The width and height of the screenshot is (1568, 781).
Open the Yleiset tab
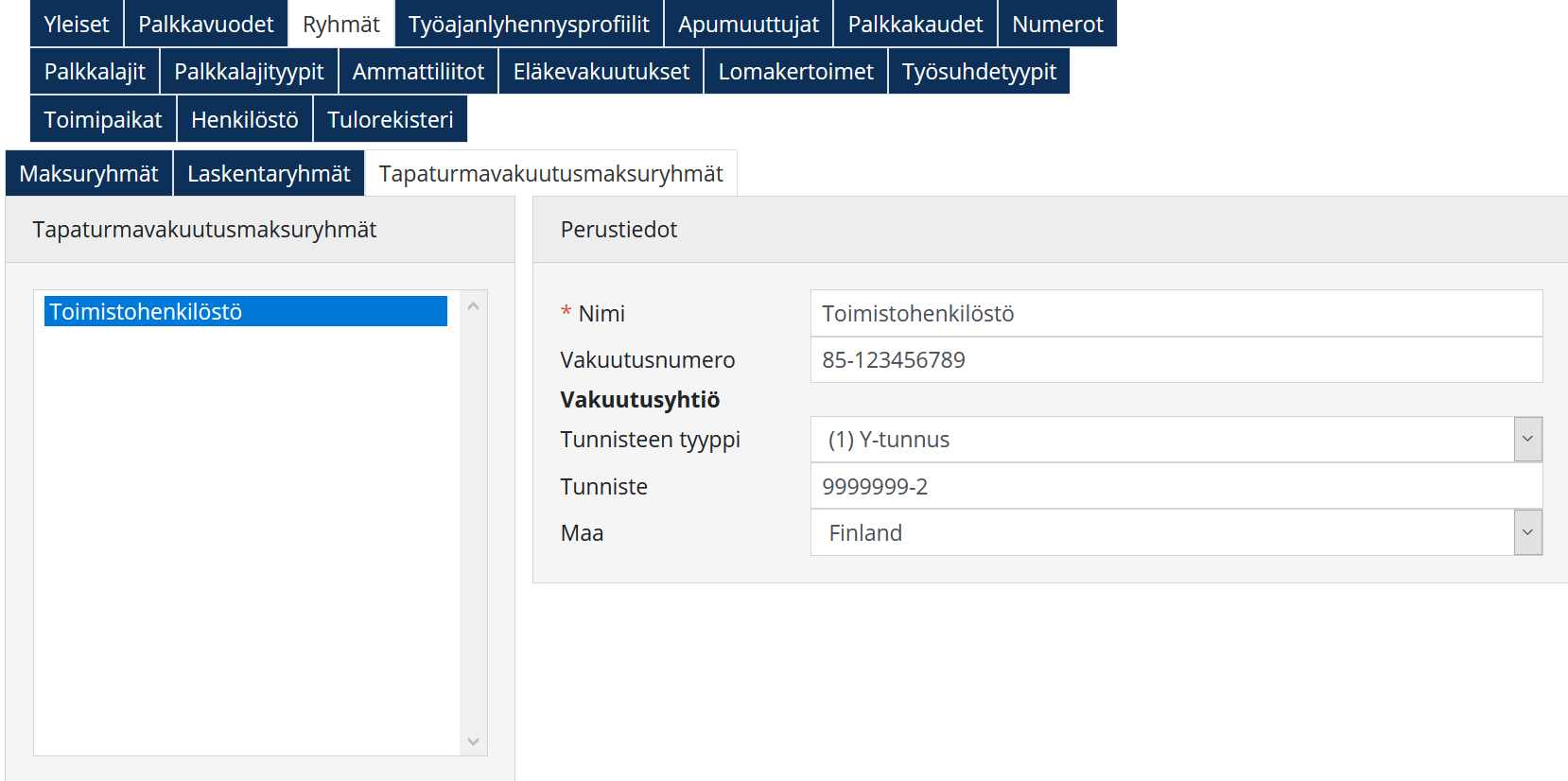77,24
